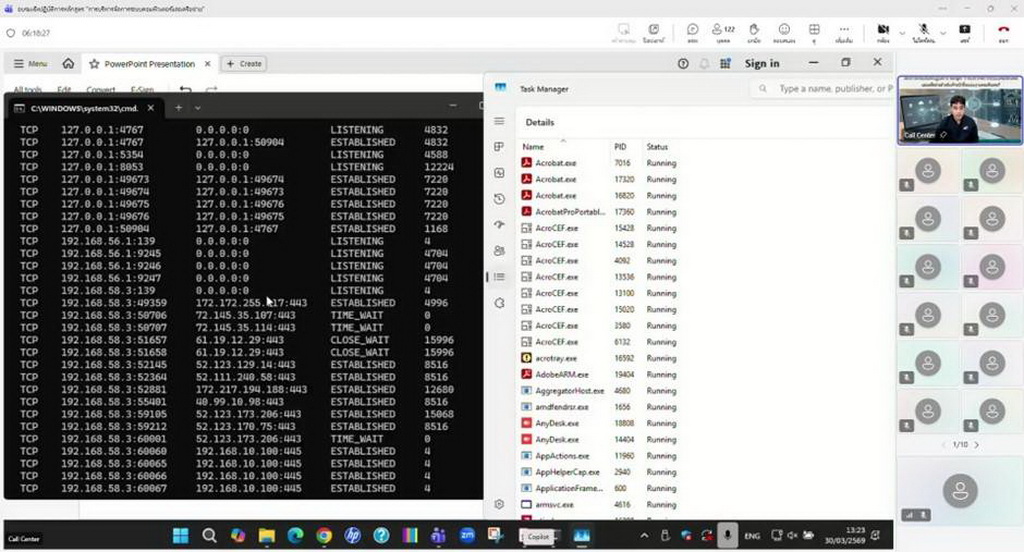This screenshot has height=552, width=1024.
Task: Click Sign in in Acrobat
Action: [761, 63]
